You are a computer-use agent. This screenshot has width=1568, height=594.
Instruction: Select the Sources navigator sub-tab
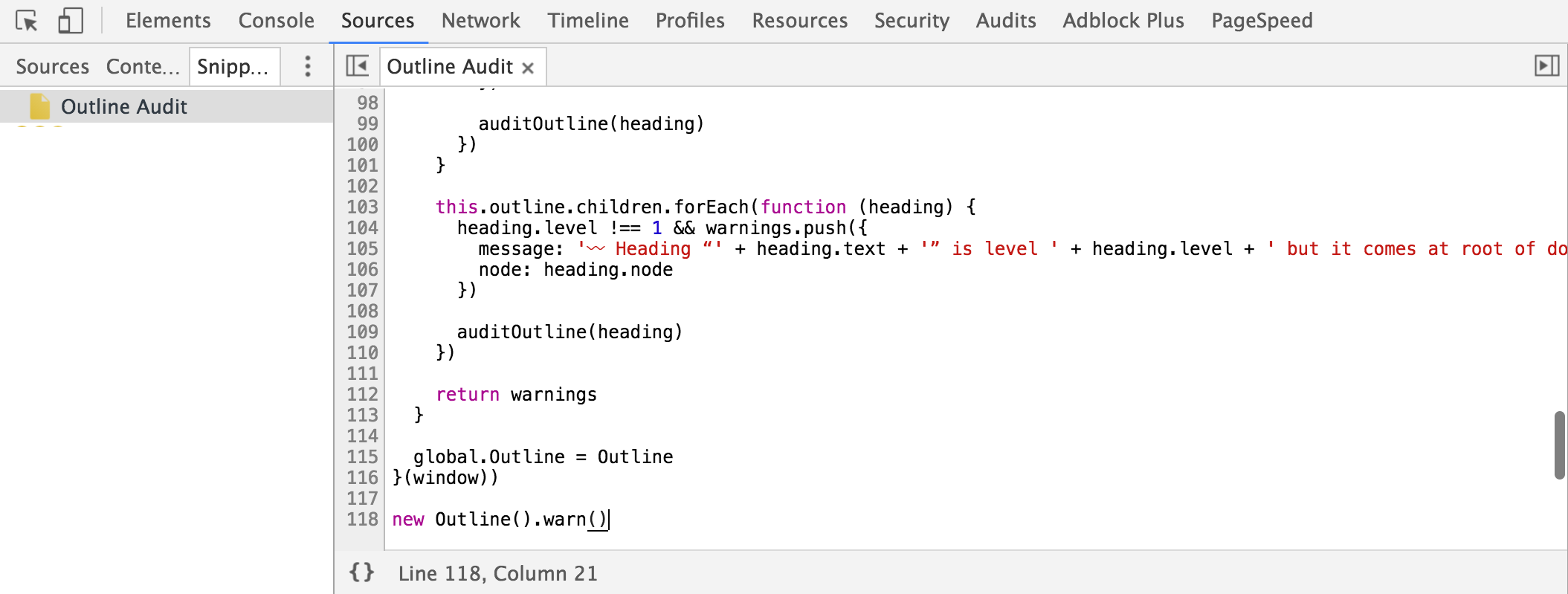pyautogui.click(x=53, y=67)
